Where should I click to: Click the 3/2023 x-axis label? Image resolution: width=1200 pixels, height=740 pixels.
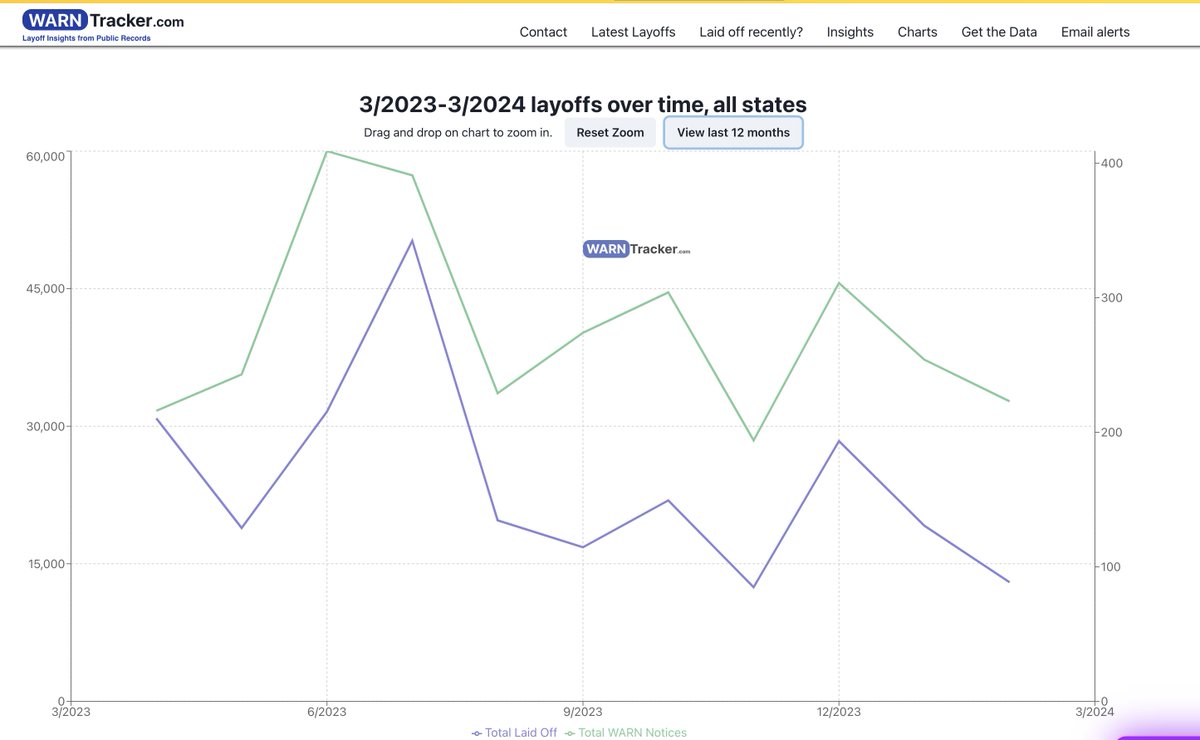(70, 712)
